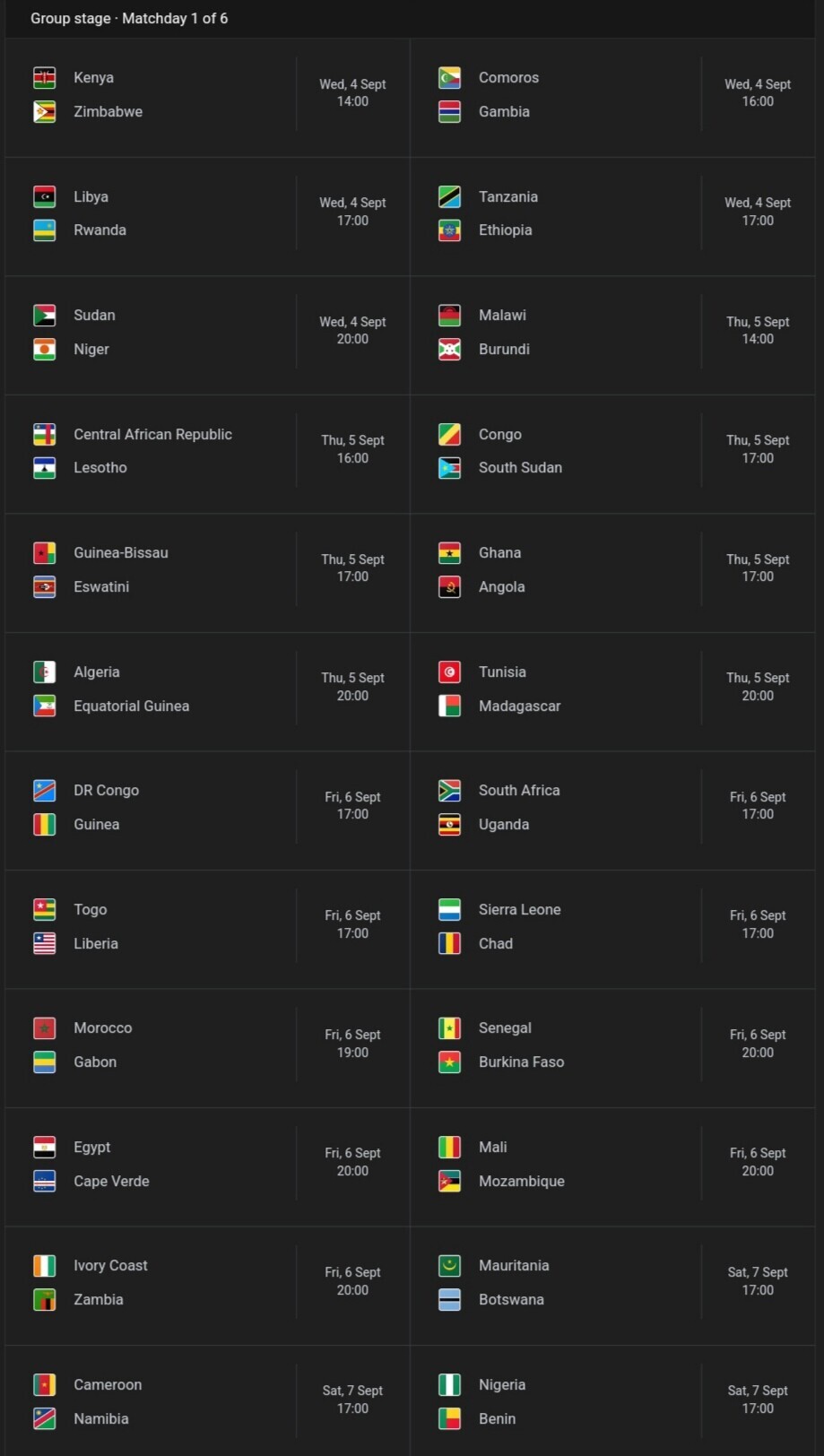Select the Group stage Matchday 1 header
The width and height of the screenshot is (824, 1456).
point(129,18)
